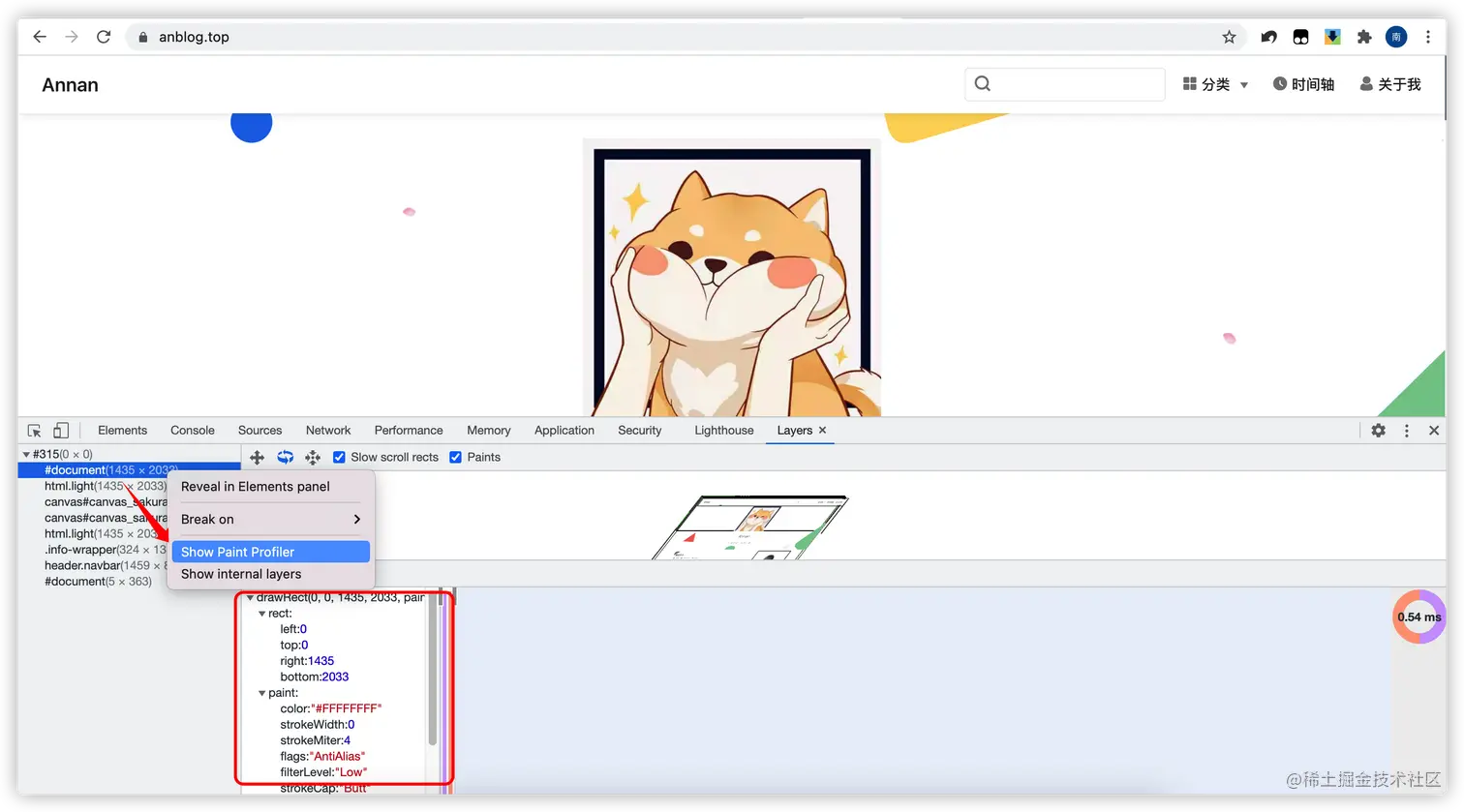Close the Layers tab with its x
Viewport: 1464px width, 812px height.
tap(823, 430)
